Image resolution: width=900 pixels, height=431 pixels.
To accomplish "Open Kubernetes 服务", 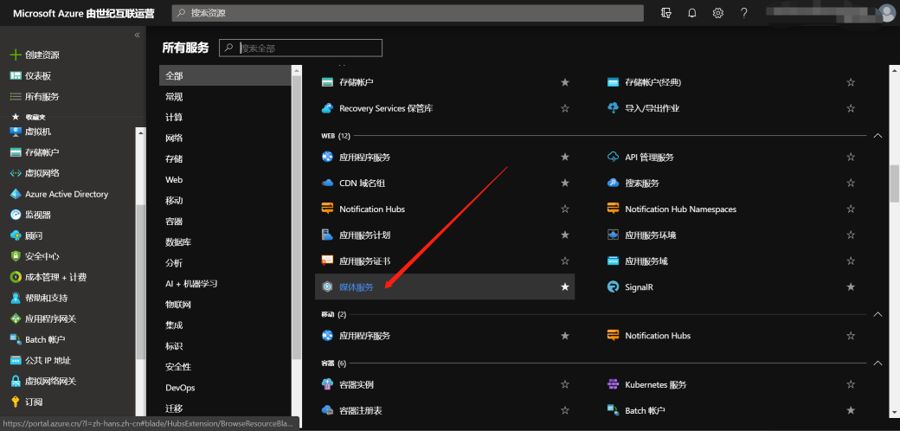I will (x=655, y=385).
